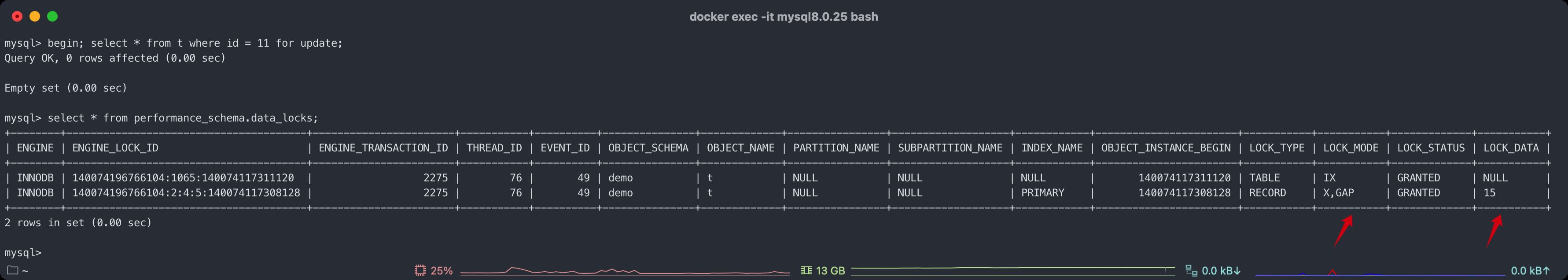Click the green maximize window button
The width and height of the screenshot is (1568, 280).
(x=52, y=16)
